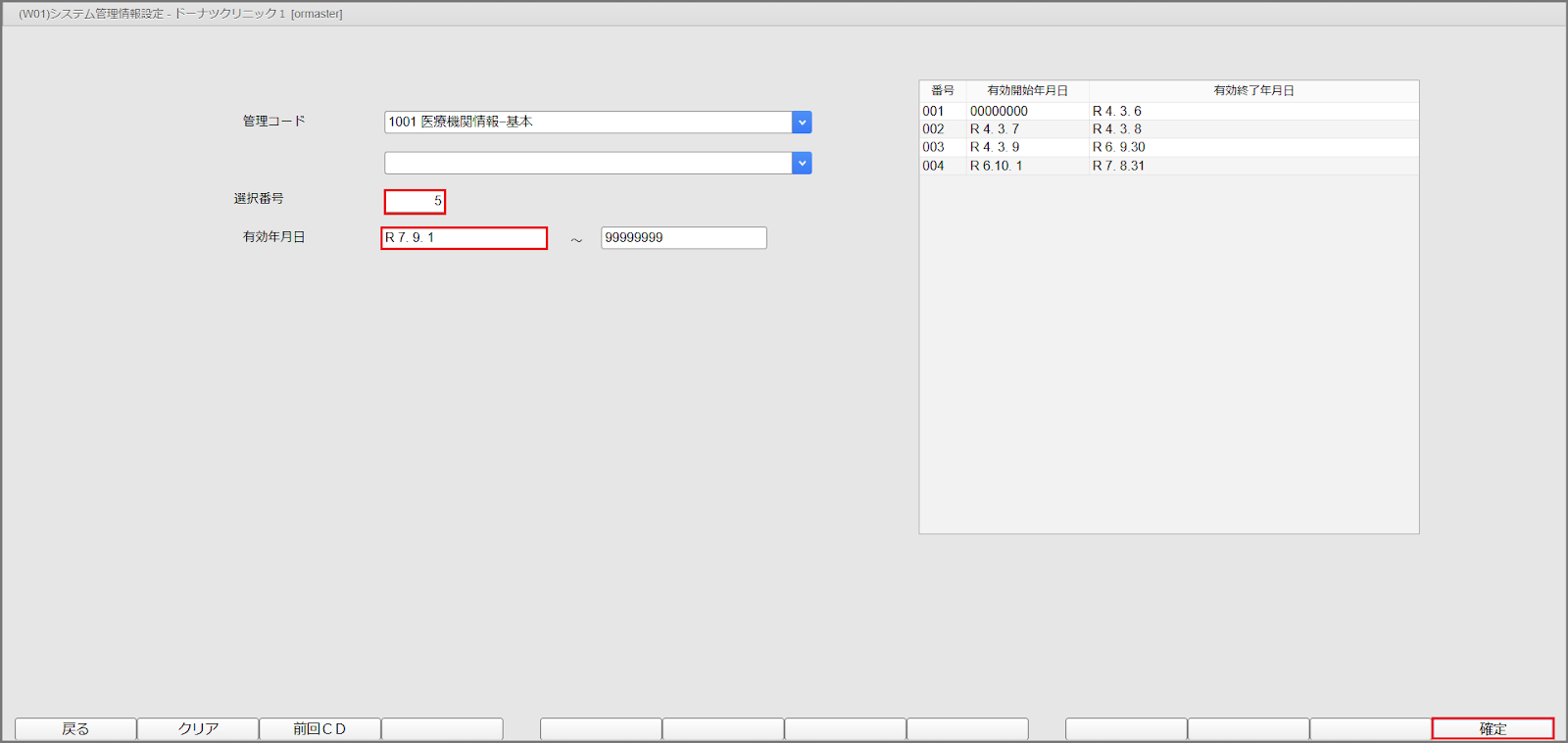Click the 選択番号 input field

click(x=415, y=202)
